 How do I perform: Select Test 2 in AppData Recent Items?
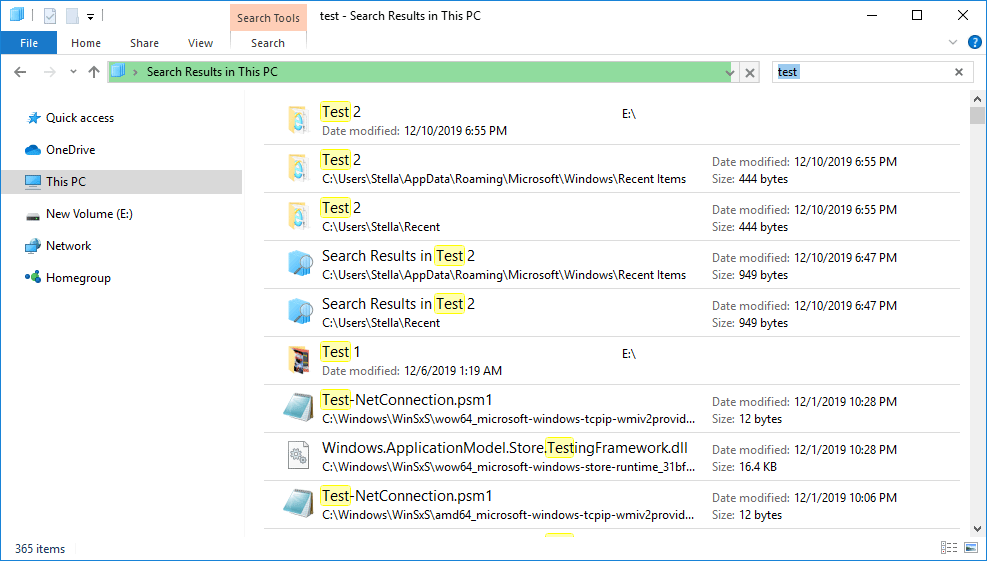[341, 160]
